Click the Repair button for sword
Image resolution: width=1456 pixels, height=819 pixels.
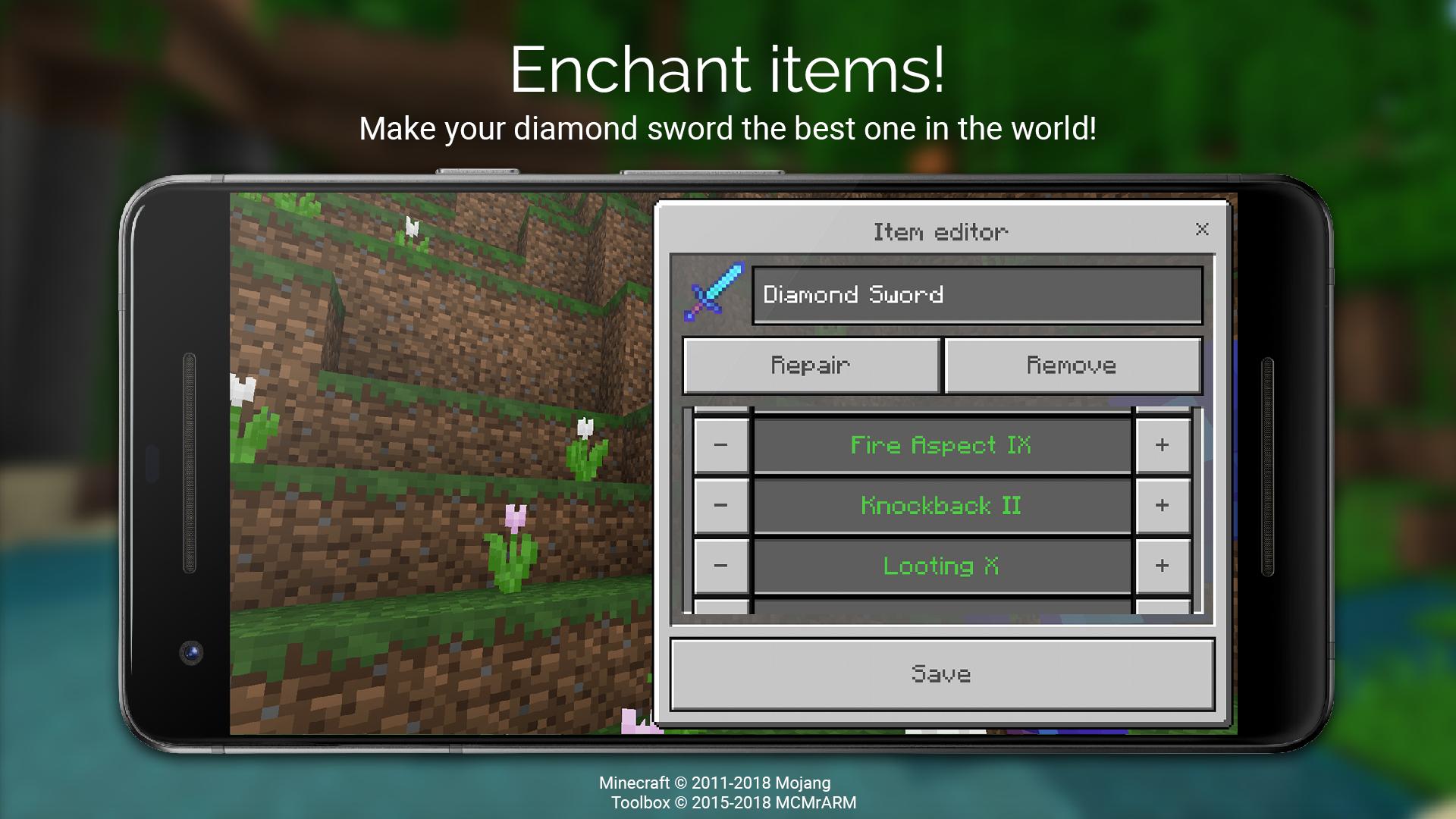pos(811,365)
